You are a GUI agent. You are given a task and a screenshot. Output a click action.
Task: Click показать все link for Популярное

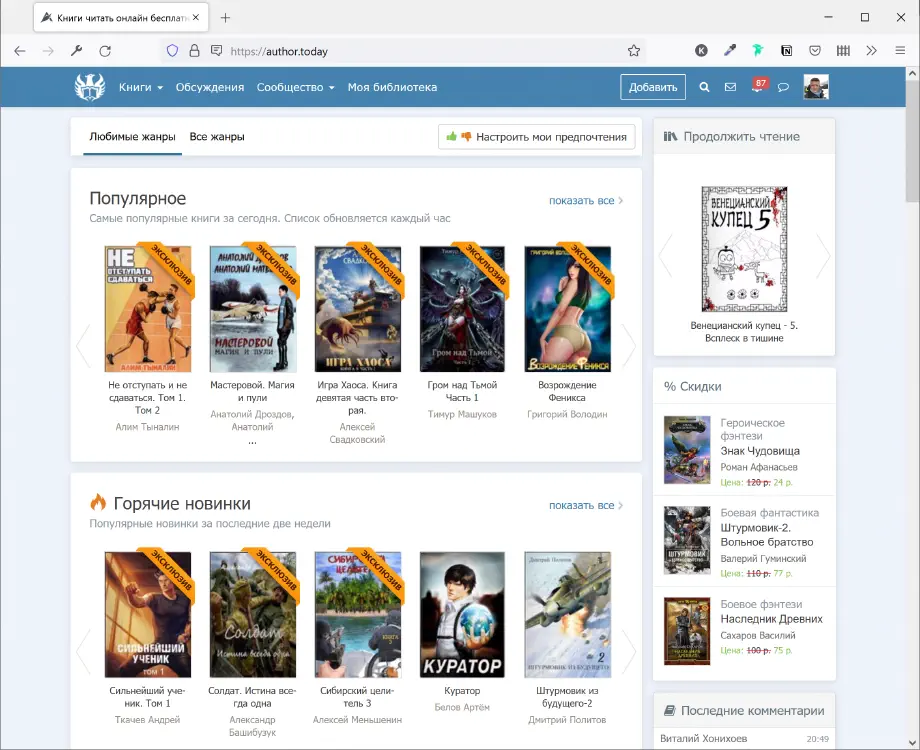(x=581, y=200)
